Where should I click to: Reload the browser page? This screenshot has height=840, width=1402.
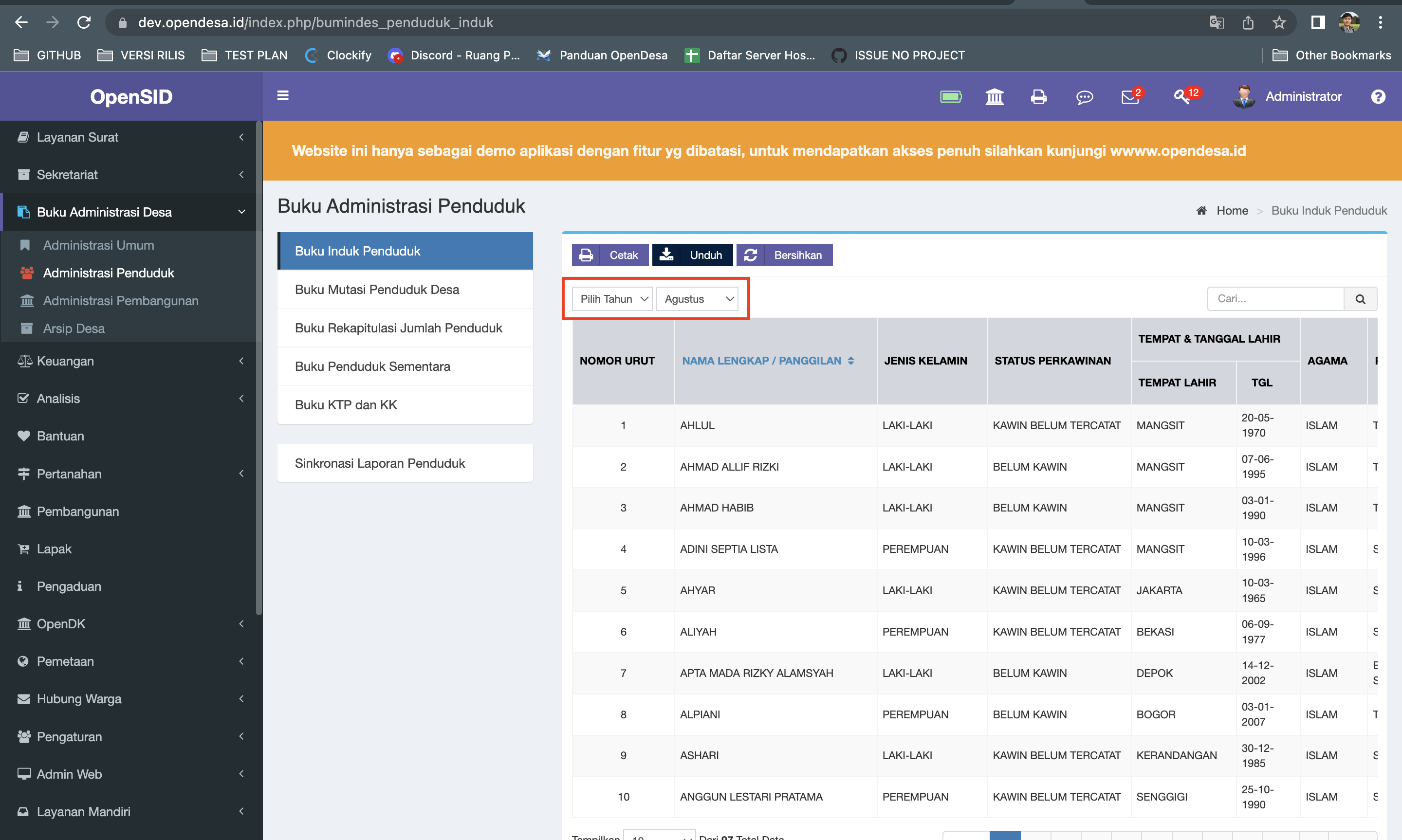pos(84,23)
